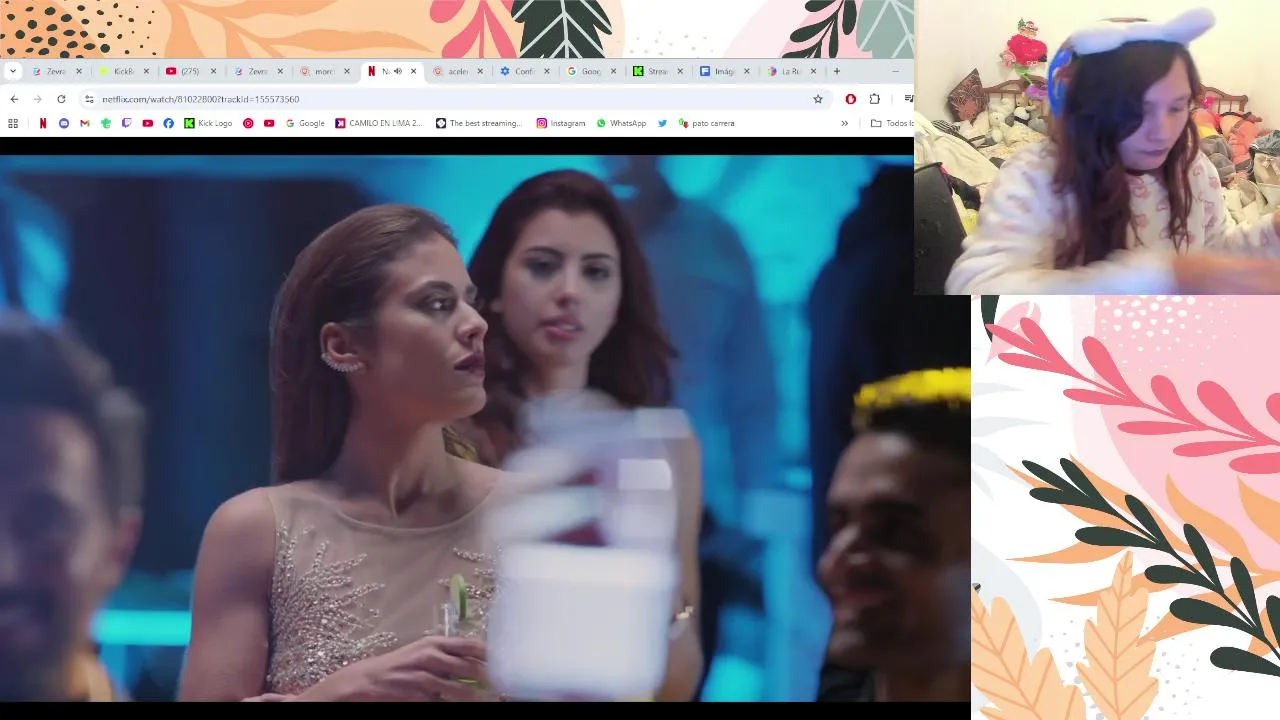Close the KickB tab
This screenshot has height=720, width=1280.
coord(146,71)
